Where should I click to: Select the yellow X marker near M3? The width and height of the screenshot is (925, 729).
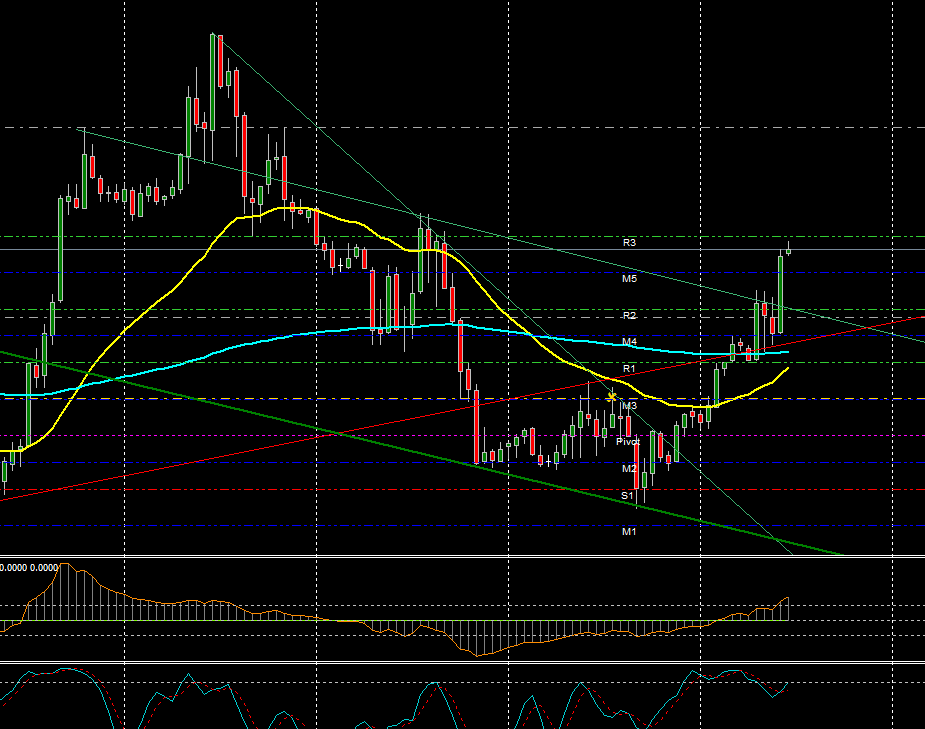612,397
